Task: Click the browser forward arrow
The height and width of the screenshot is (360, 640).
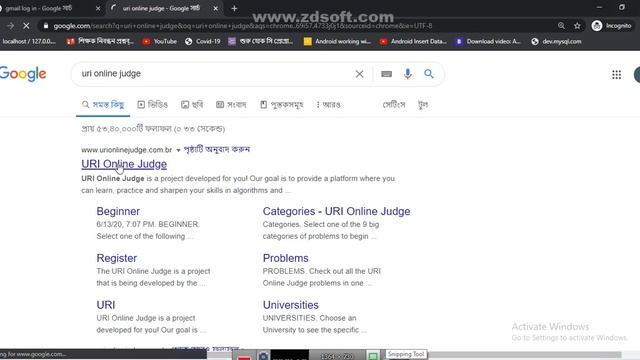Action: point(10,26)
